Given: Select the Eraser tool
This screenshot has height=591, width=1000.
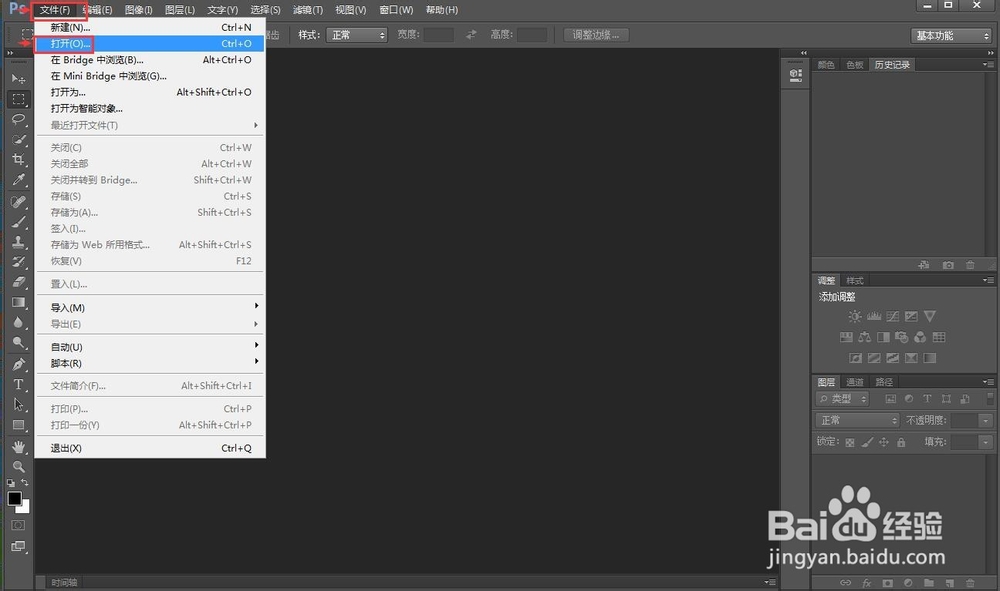Looking at the screenshot, I should (x=18, y=282).
